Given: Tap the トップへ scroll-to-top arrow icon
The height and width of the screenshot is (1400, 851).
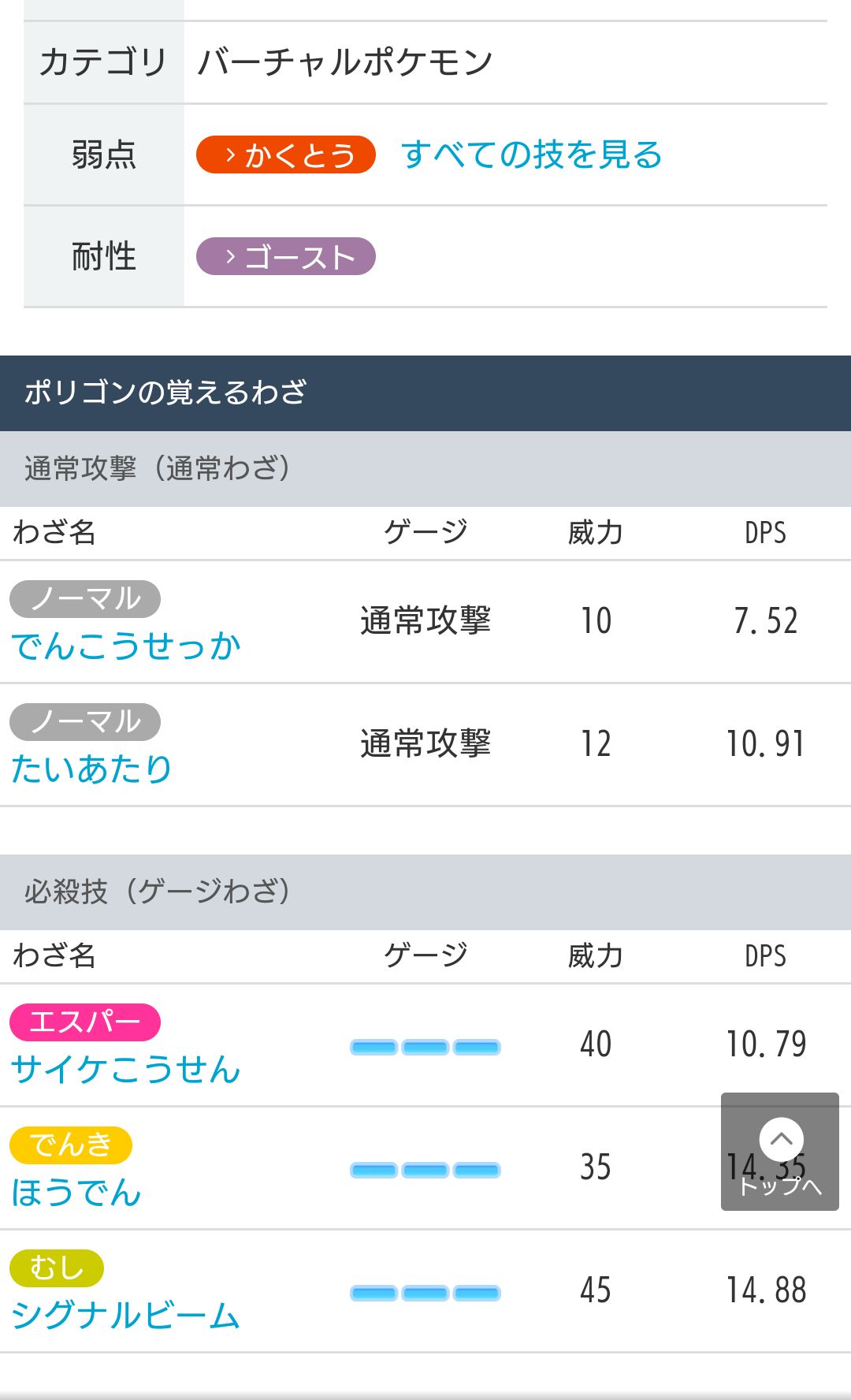Looking at the screenshot, I should 780,1151.
